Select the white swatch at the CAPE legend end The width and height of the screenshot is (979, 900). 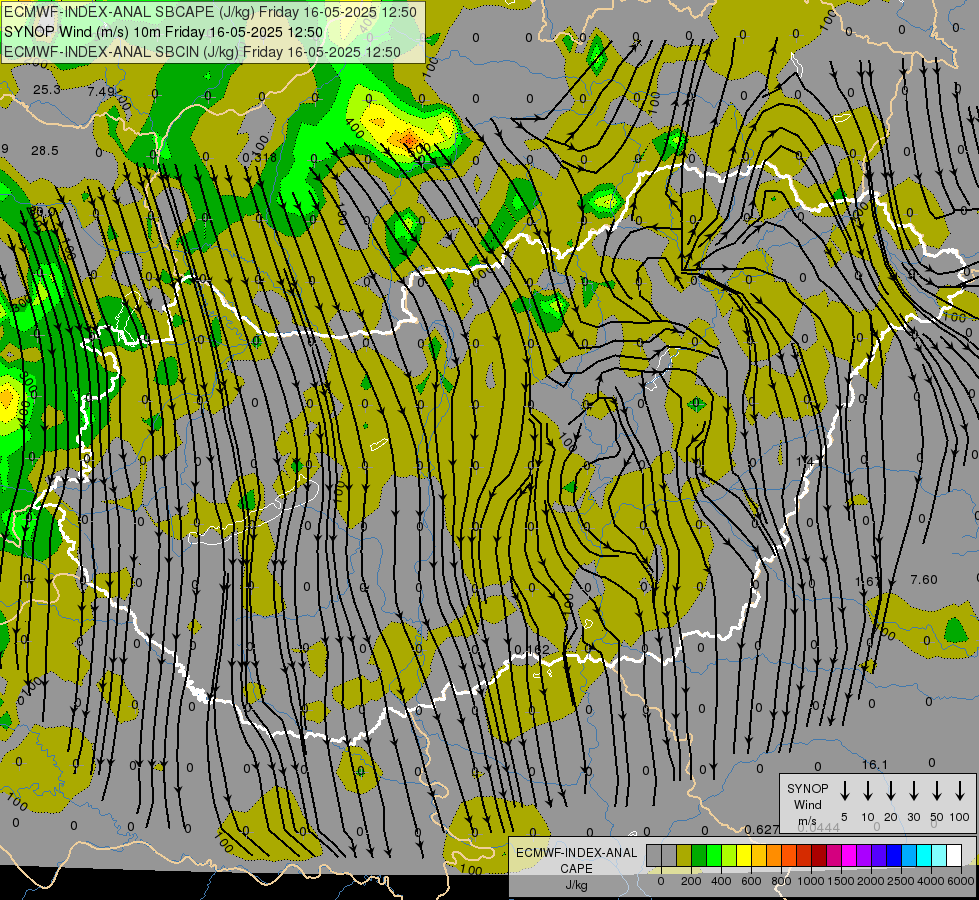coord(953,855)
